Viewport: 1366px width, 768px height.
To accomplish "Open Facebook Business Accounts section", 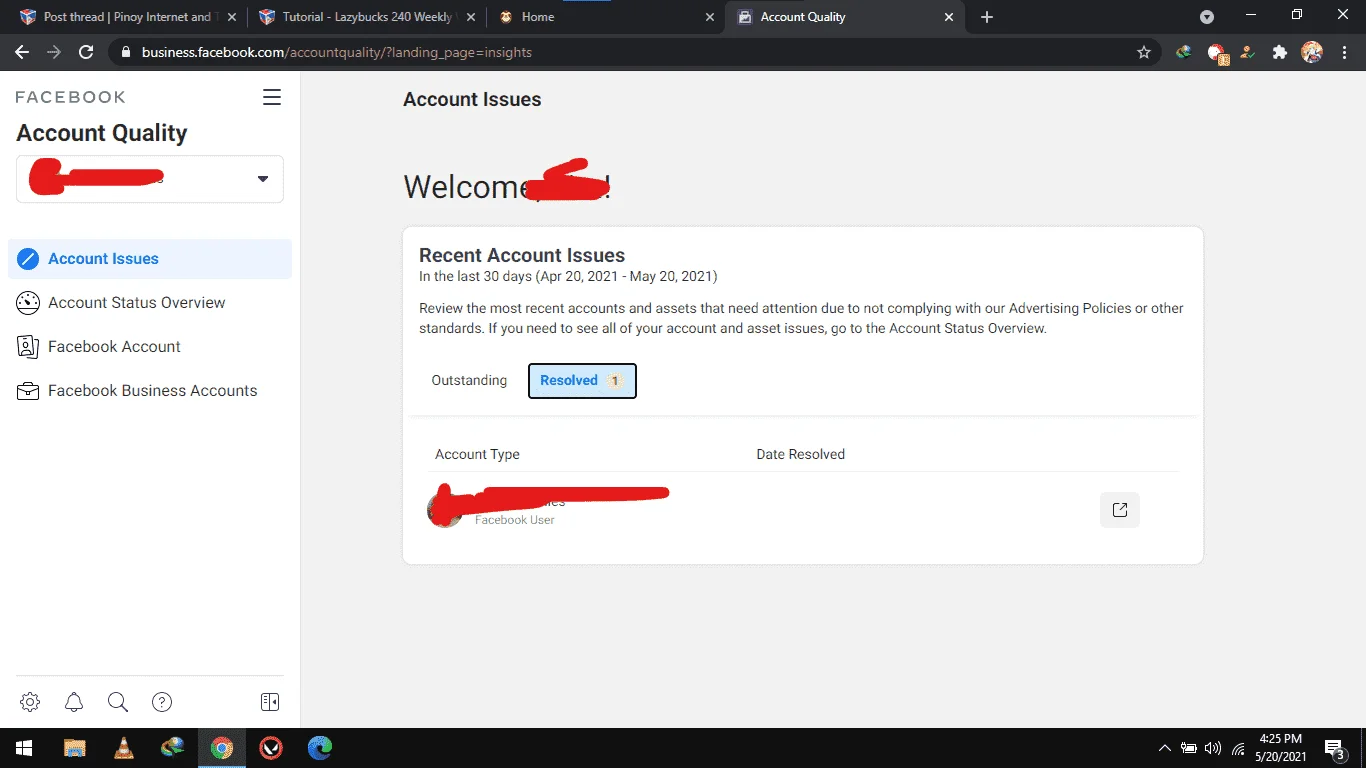I will coord(150,391).
